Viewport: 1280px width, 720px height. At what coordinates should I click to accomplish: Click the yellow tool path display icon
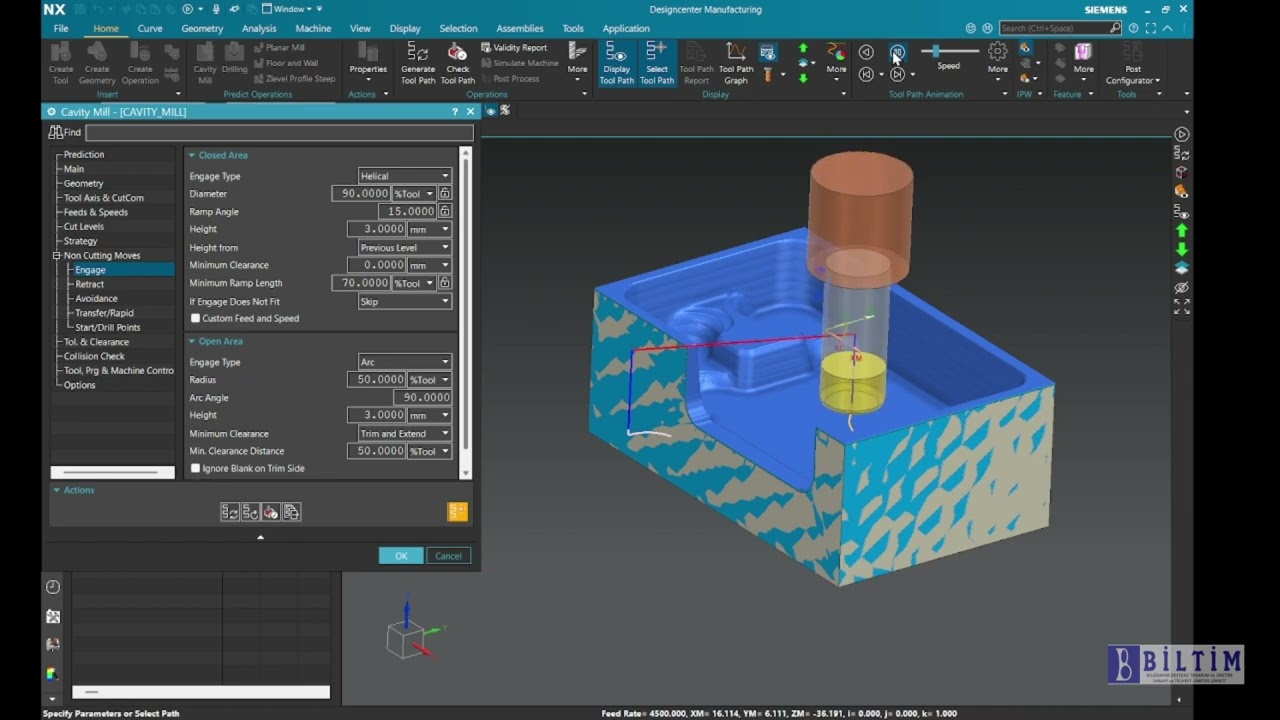click(x=457, y=512)
